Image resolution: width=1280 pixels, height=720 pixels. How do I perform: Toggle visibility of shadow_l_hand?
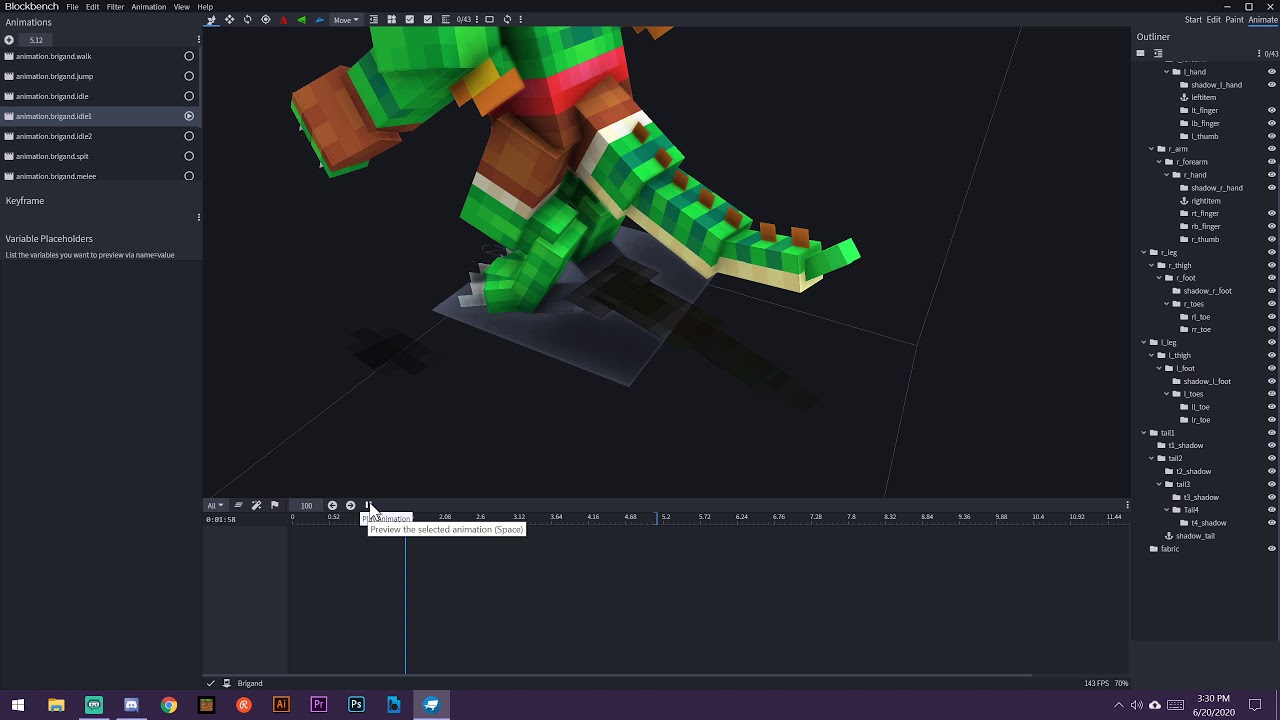click(x=1272, y=85)
